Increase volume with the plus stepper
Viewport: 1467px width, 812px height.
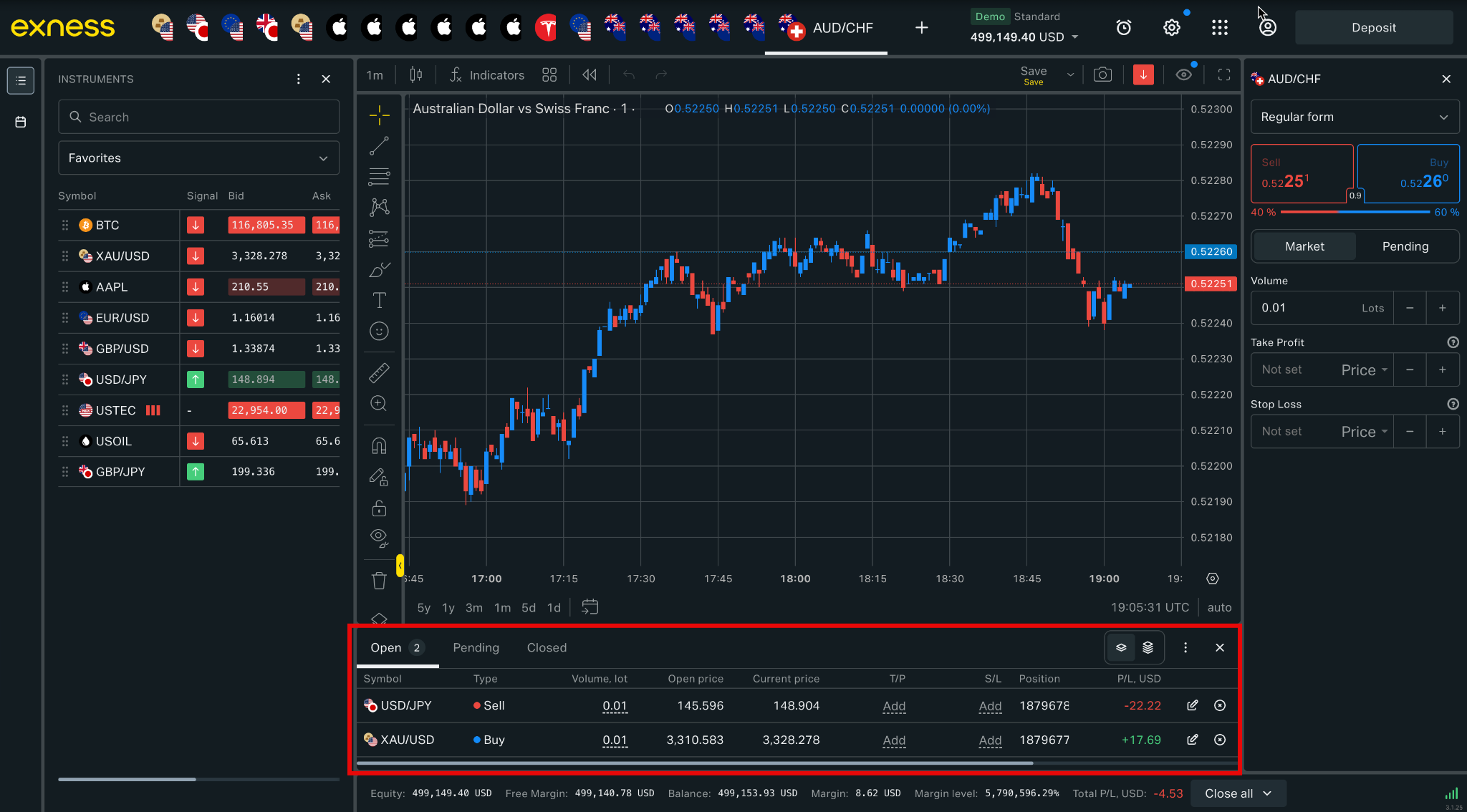click(x=1443, y=308)
